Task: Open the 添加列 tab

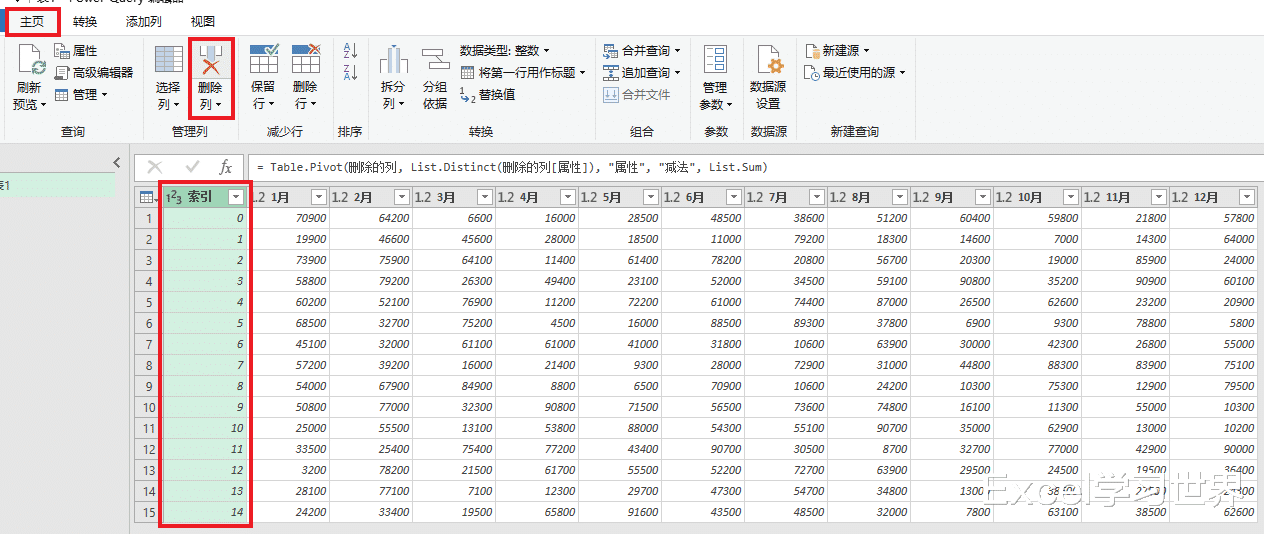Action: pyautogui.click(x=144, y=21)
